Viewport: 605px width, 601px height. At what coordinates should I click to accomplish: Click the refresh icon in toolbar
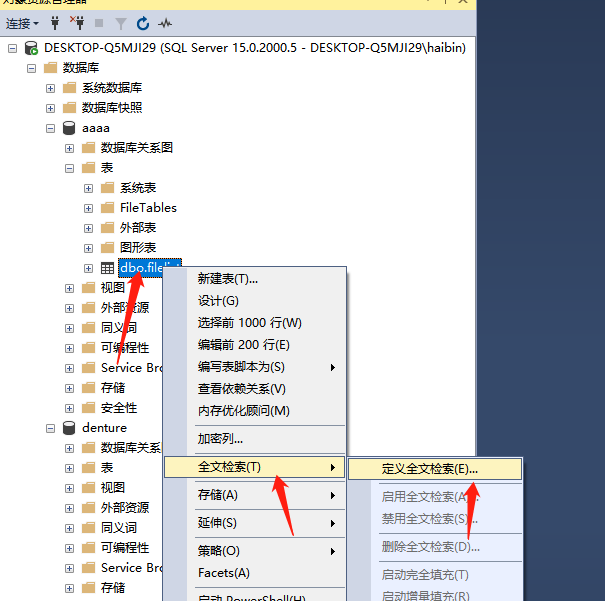tap(143, 24)
